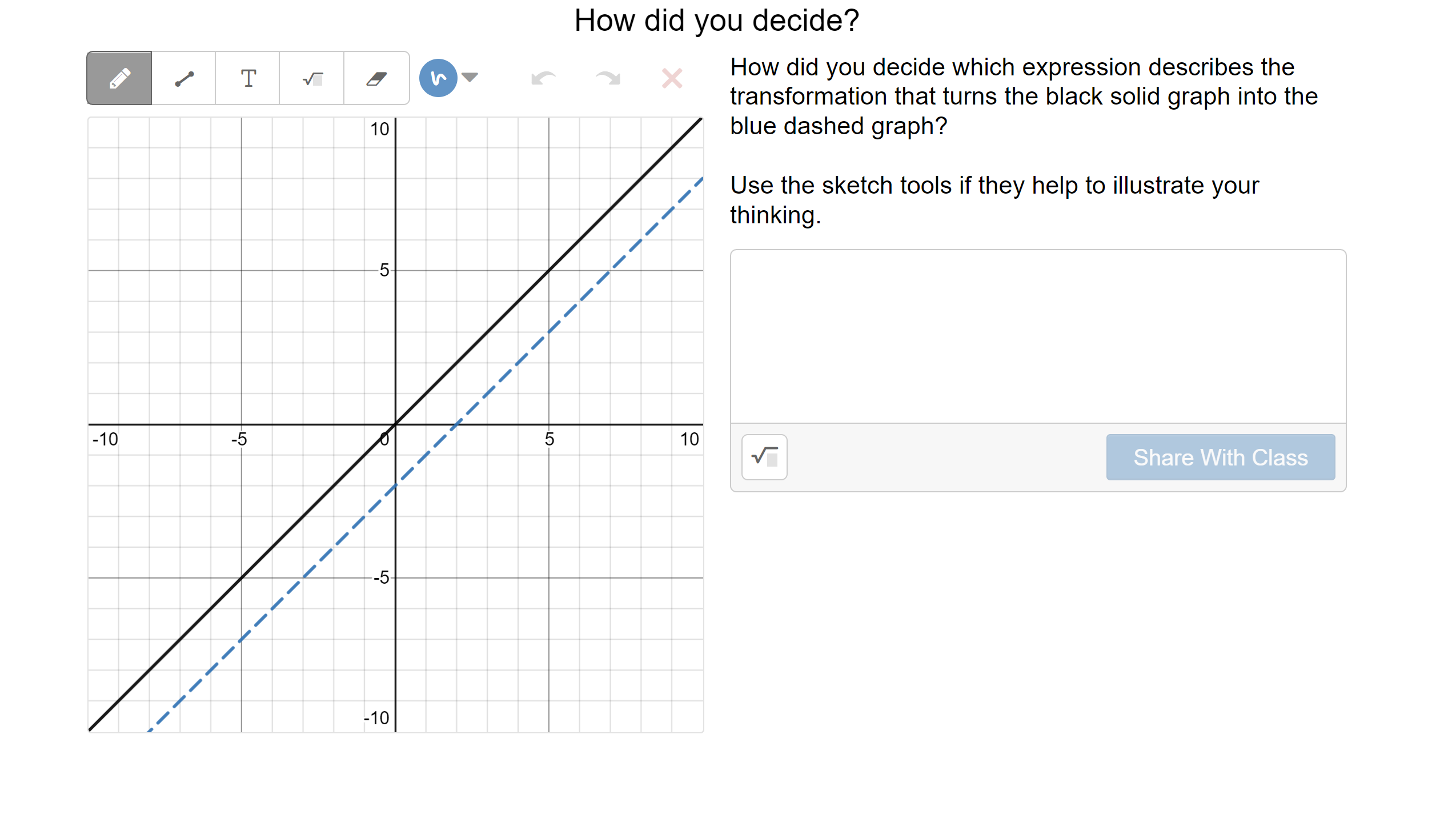The width and height of the screenshot is (1456, 839).
Task: Click the origin of the coordinate grid
Action: 395,424
